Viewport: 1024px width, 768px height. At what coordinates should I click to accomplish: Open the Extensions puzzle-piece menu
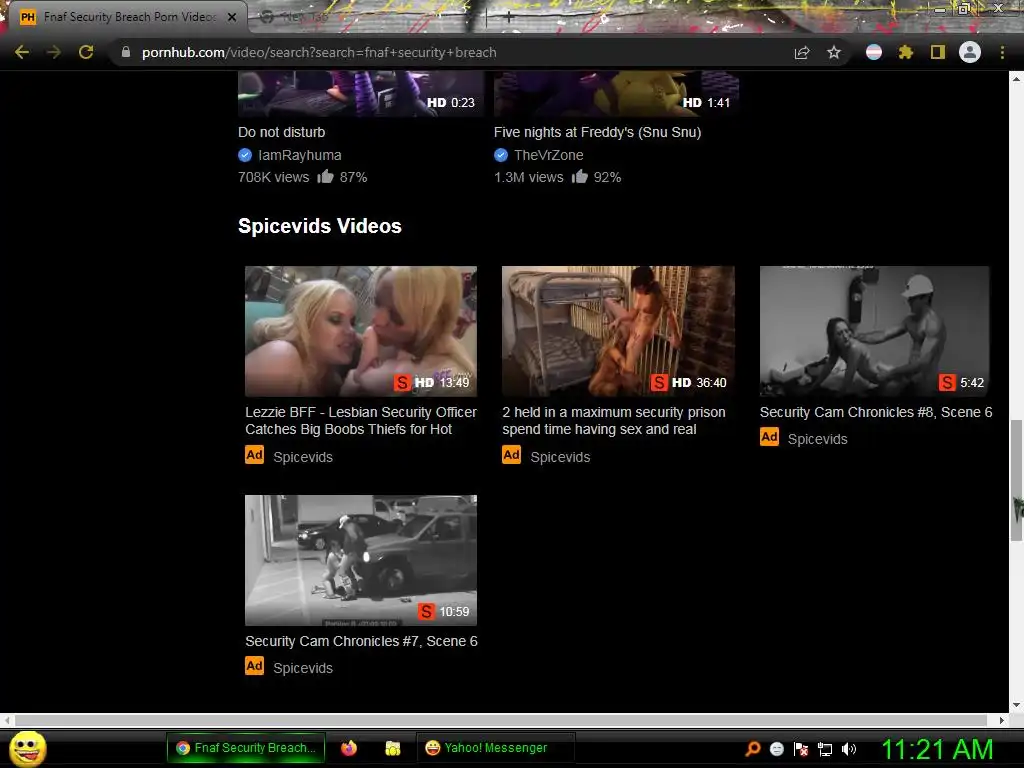[x=906, y=52]
